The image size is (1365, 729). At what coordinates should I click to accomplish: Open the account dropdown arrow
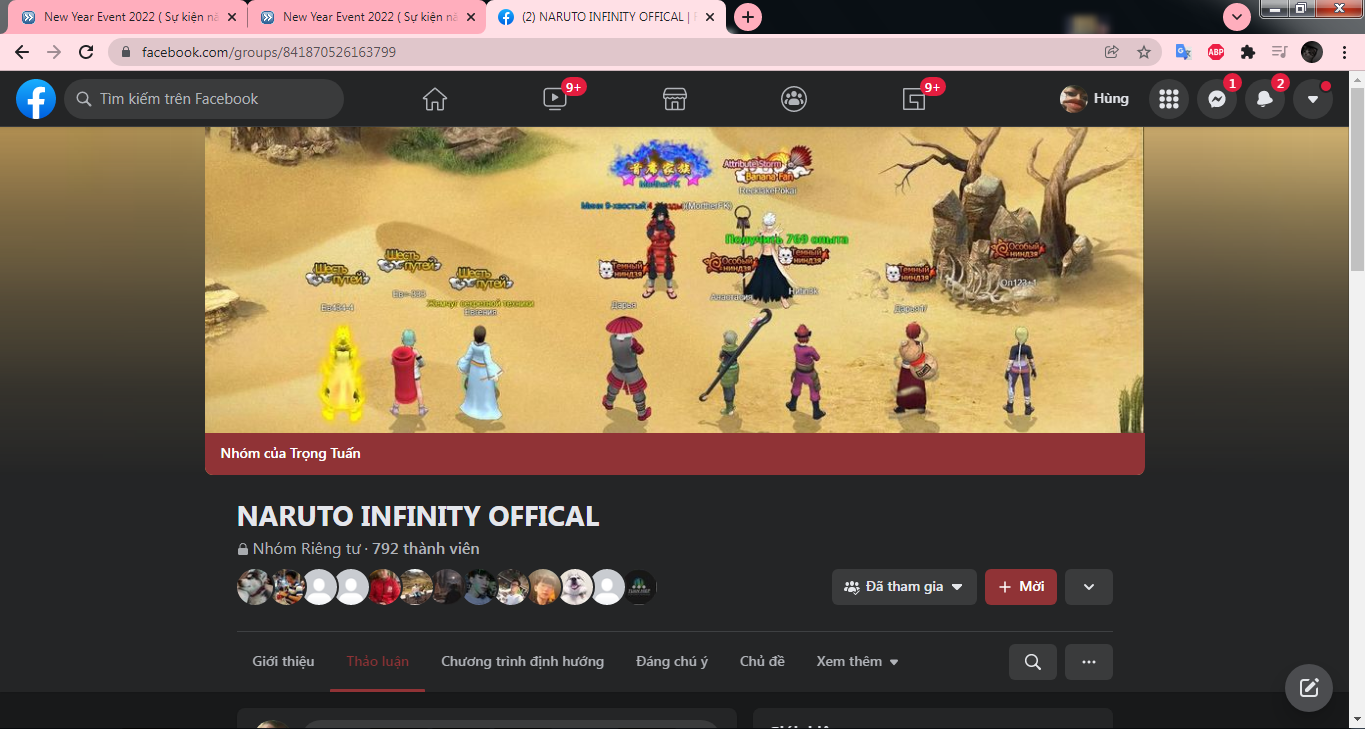point(1313,99)
